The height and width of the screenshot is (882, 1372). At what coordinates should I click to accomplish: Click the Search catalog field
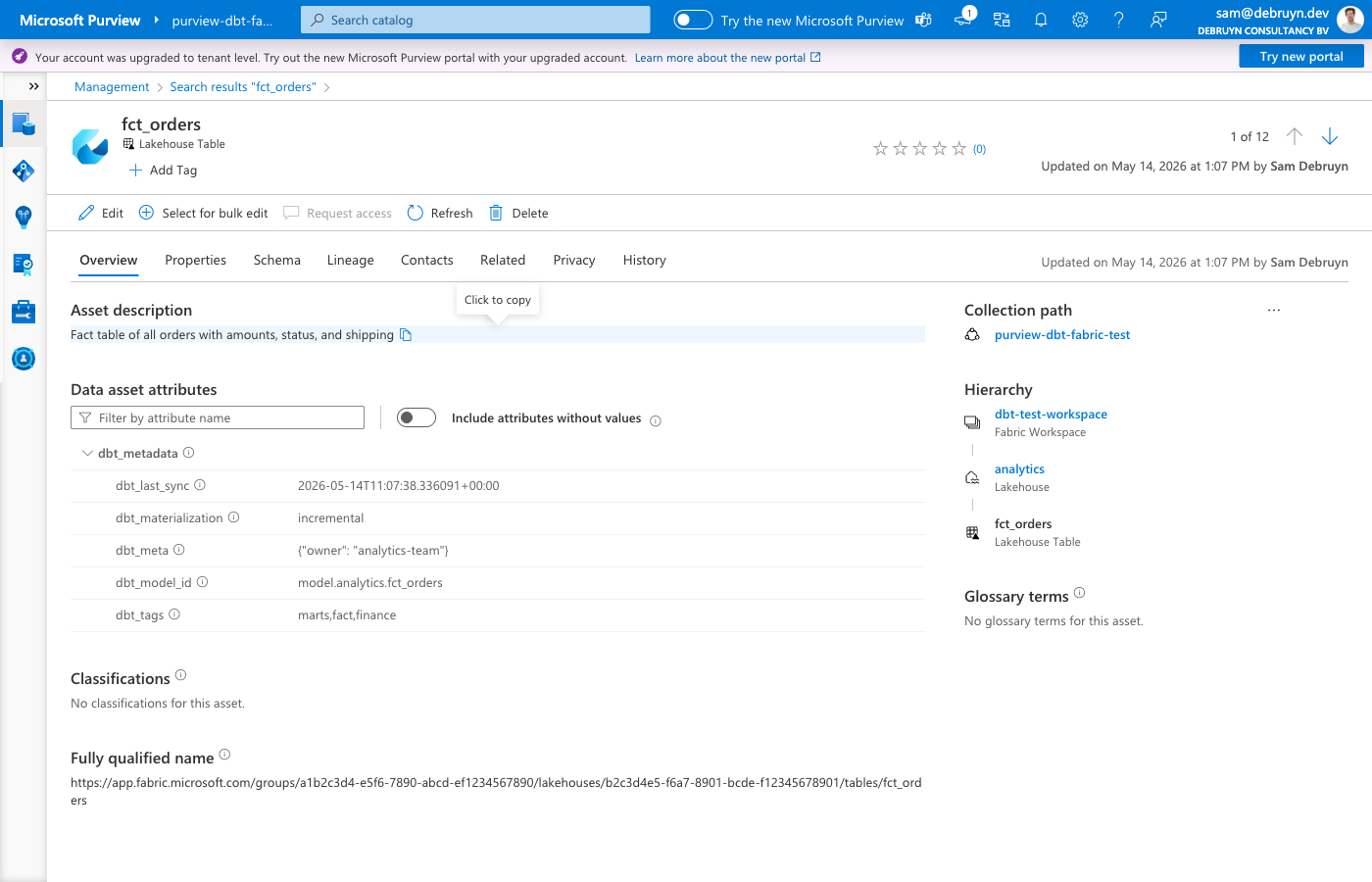point(475,20)
